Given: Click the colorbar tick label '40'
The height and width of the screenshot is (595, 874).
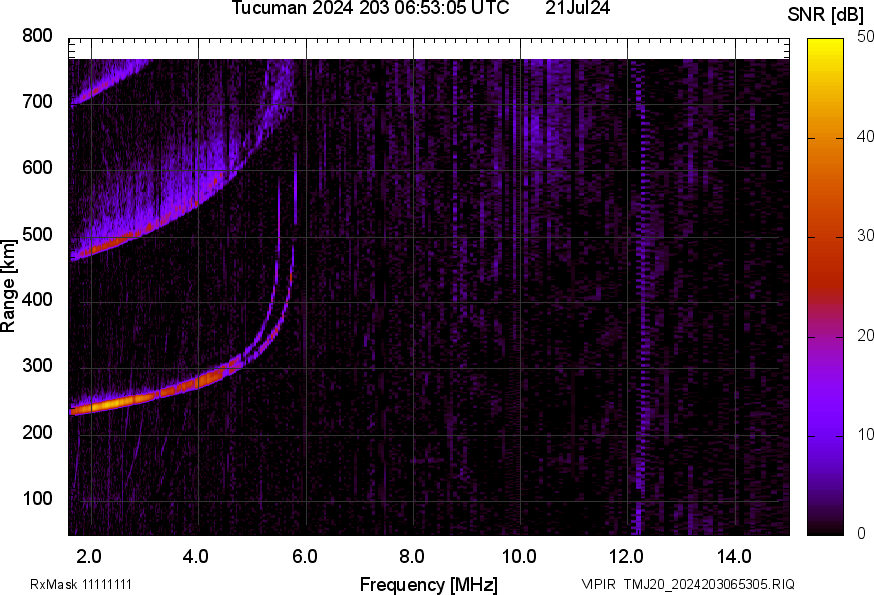Looking at the screenshot, I should [865, 136].
